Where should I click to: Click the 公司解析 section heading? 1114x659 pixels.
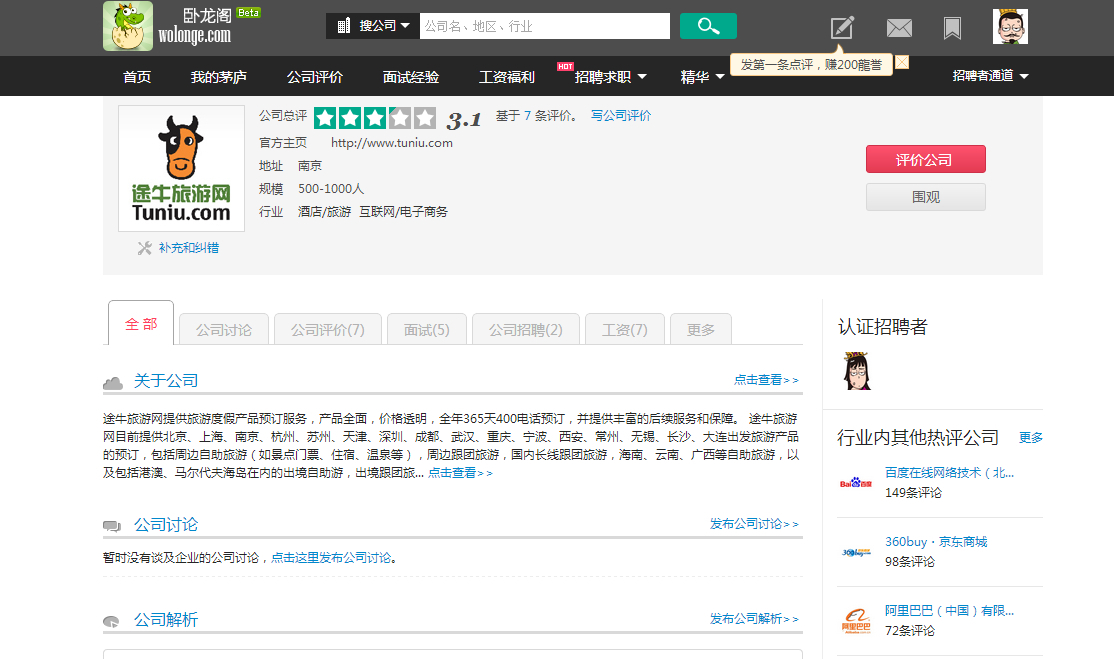pyautogui.click(x=166, y=620)
